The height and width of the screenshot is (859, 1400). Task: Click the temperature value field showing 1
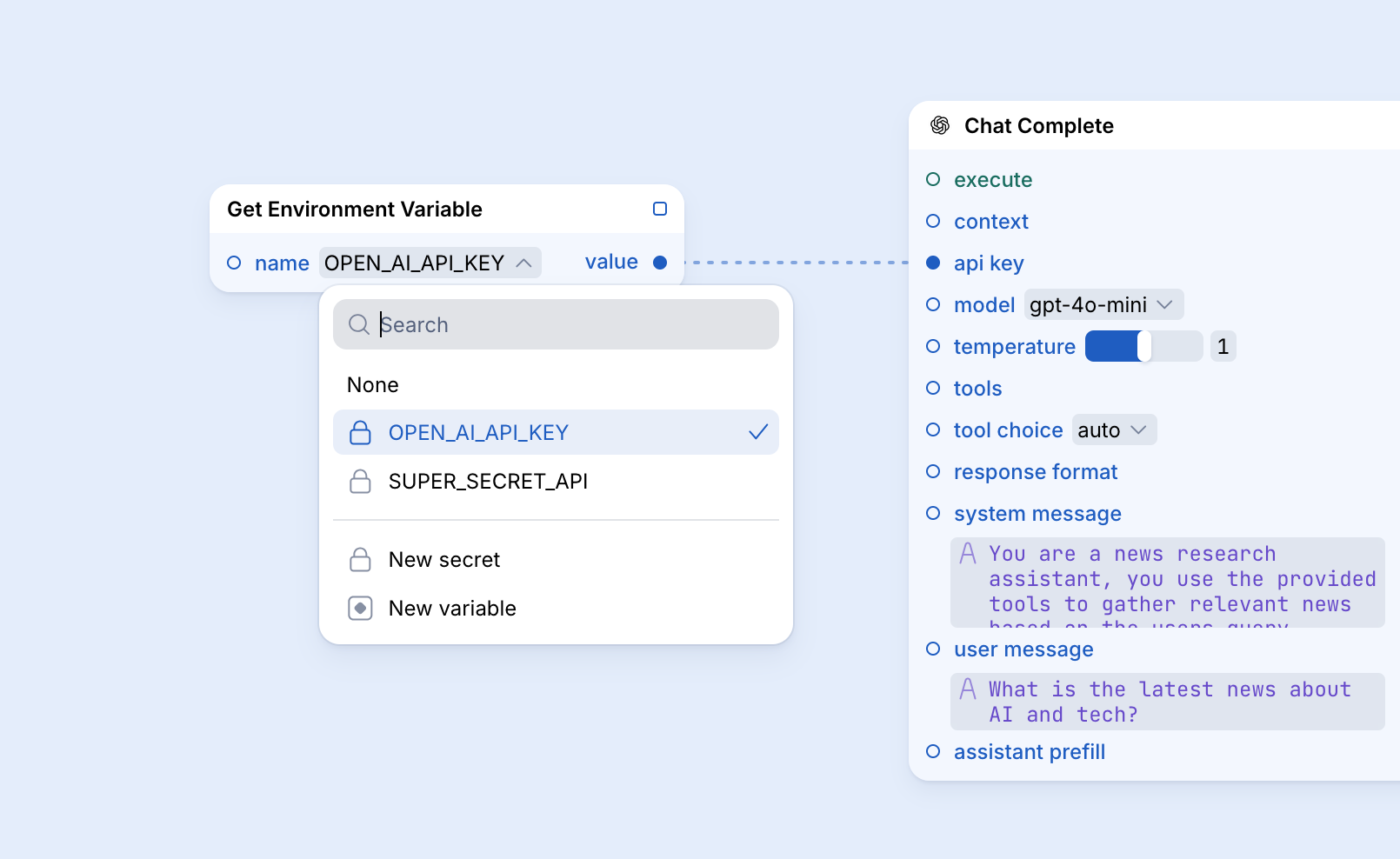pos(1223,346)
